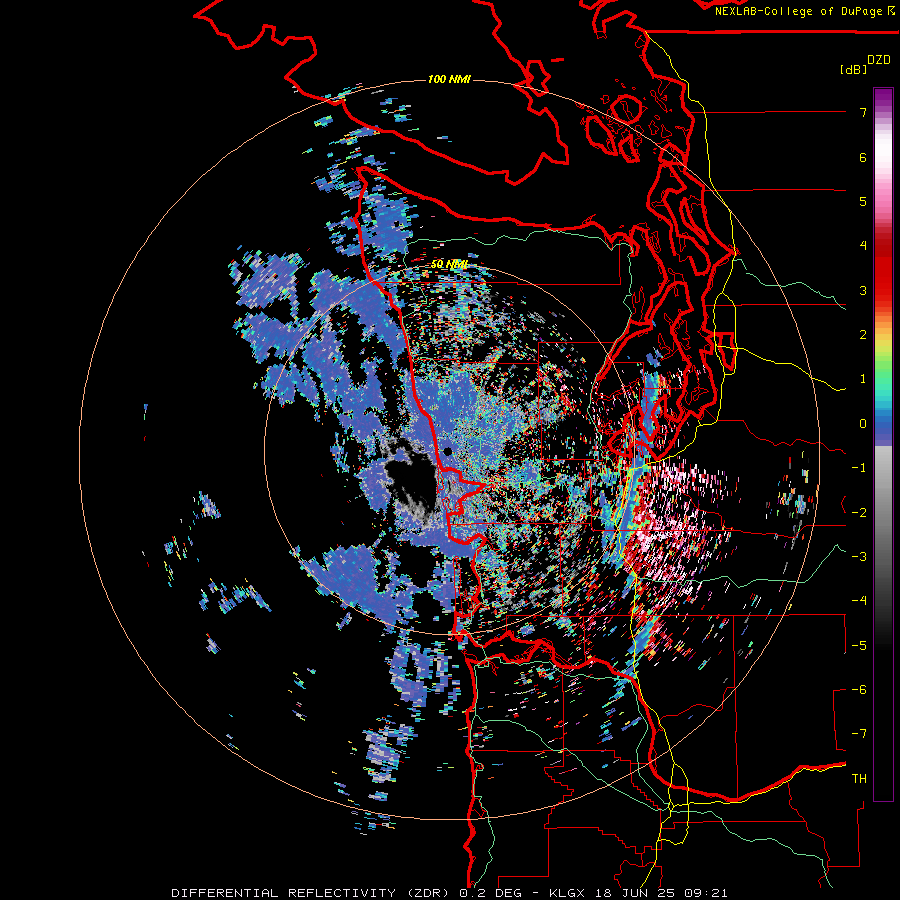This screenshot has height=900, width=900.
Task: Click the -1 dB value on the scale
Action: [x=859, y=468]
